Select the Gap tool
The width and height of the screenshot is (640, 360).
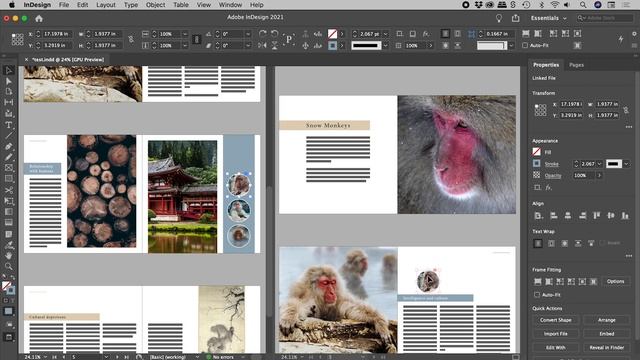tap(9, 102)
